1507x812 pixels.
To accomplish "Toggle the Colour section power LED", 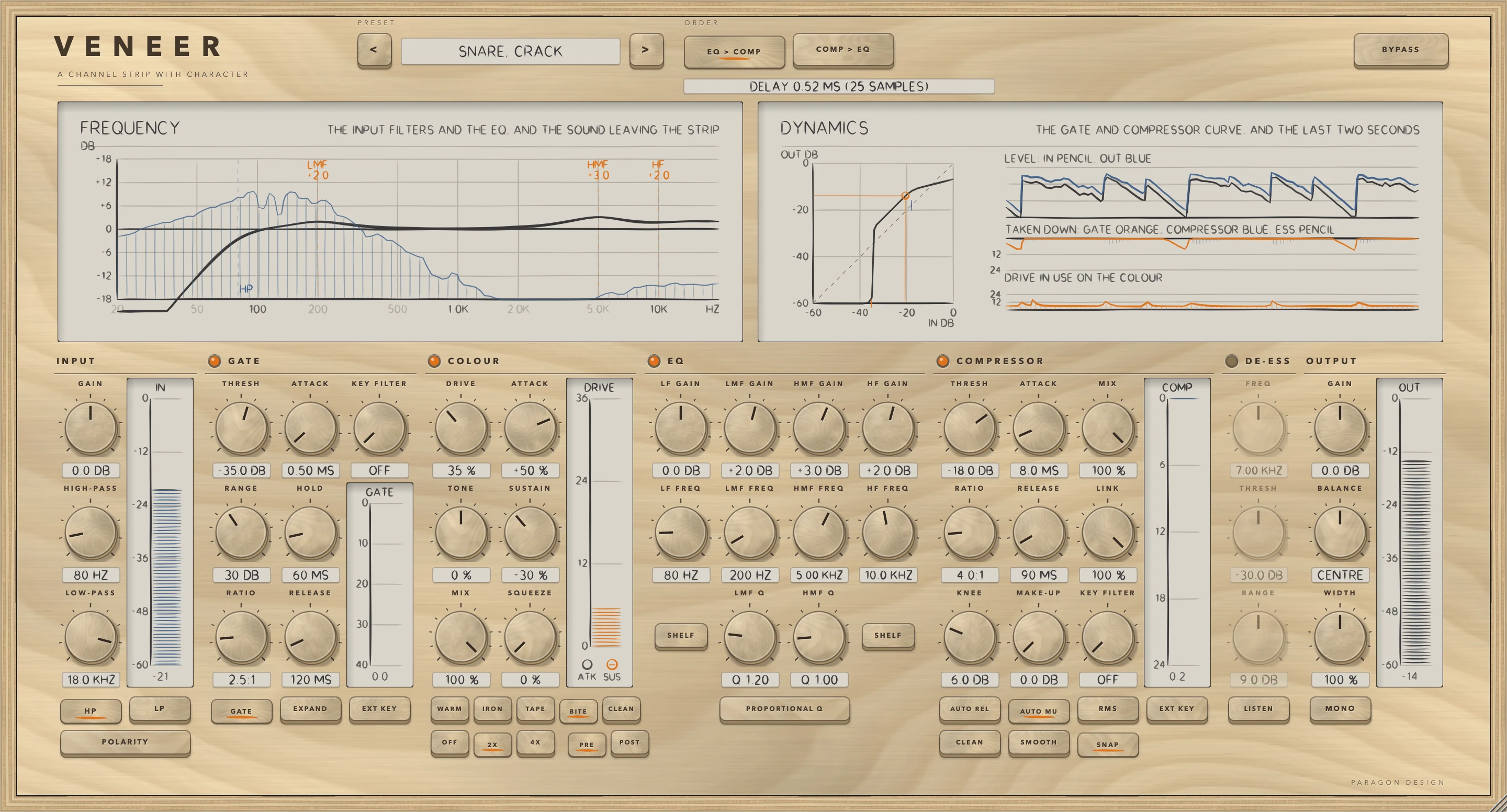I will click(x=434, y=361).
